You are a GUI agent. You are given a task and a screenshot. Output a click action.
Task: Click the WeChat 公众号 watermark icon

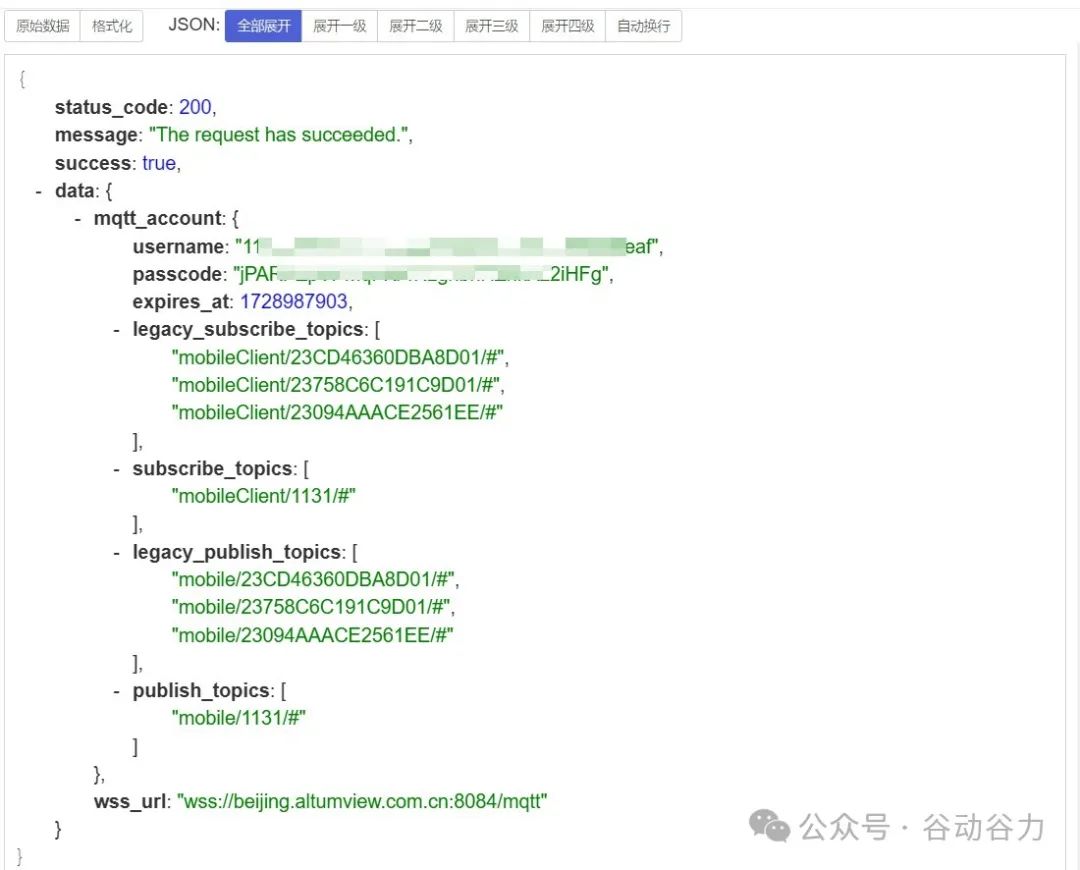(x=770, y=827)
